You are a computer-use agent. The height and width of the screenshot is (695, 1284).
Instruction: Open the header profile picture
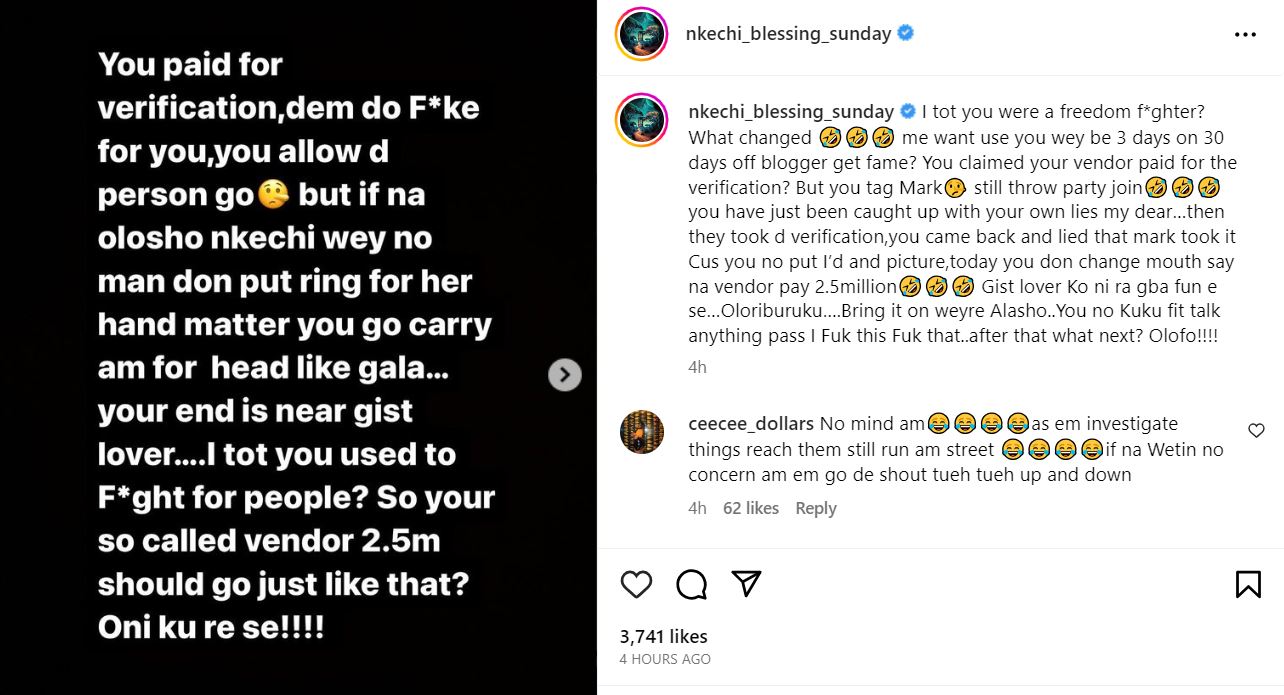pyautogui.click(x=641, y=34)
